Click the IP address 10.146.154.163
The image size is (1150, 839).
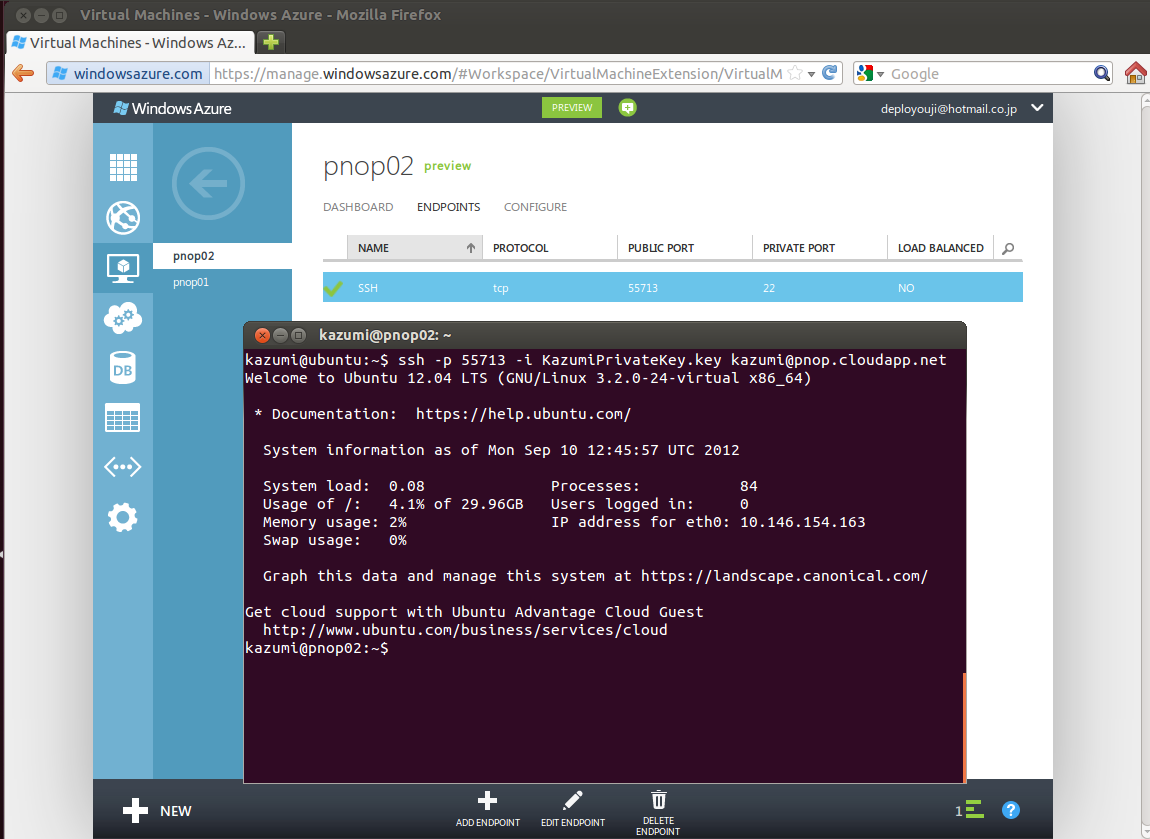tap(802, 522)
